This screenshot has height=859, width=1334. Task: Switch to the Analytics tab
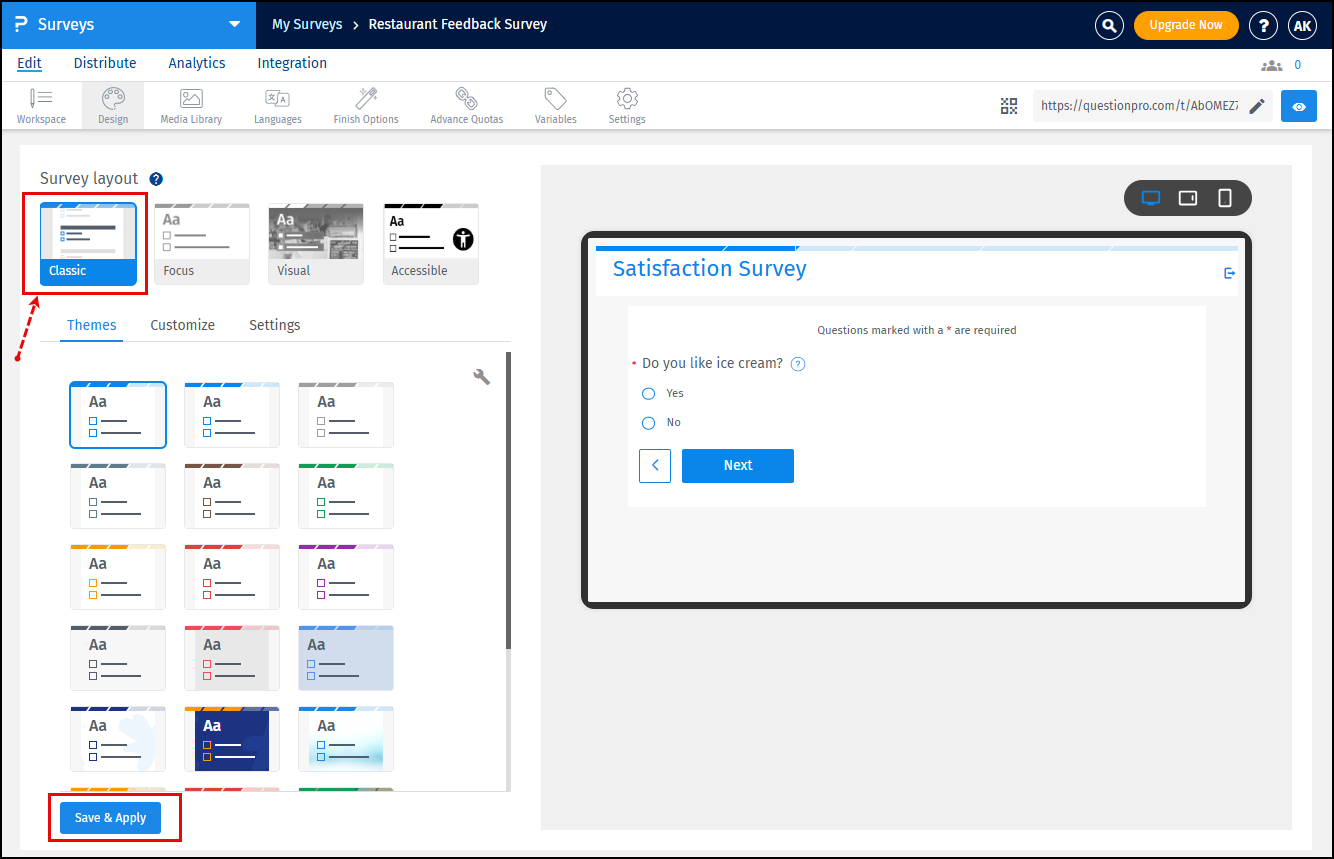coord(196,63)
